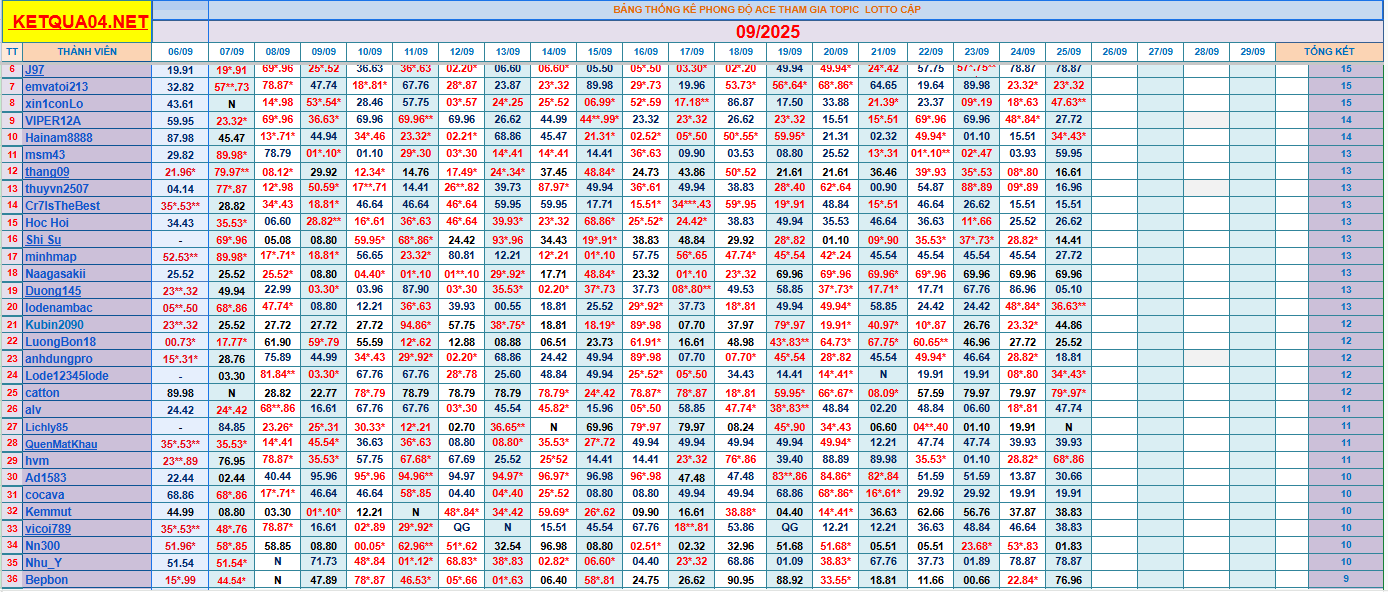1388x592 pixels.
Task: Click the KETQUA04.NET site logo link
Action: (x=82, y=21)
